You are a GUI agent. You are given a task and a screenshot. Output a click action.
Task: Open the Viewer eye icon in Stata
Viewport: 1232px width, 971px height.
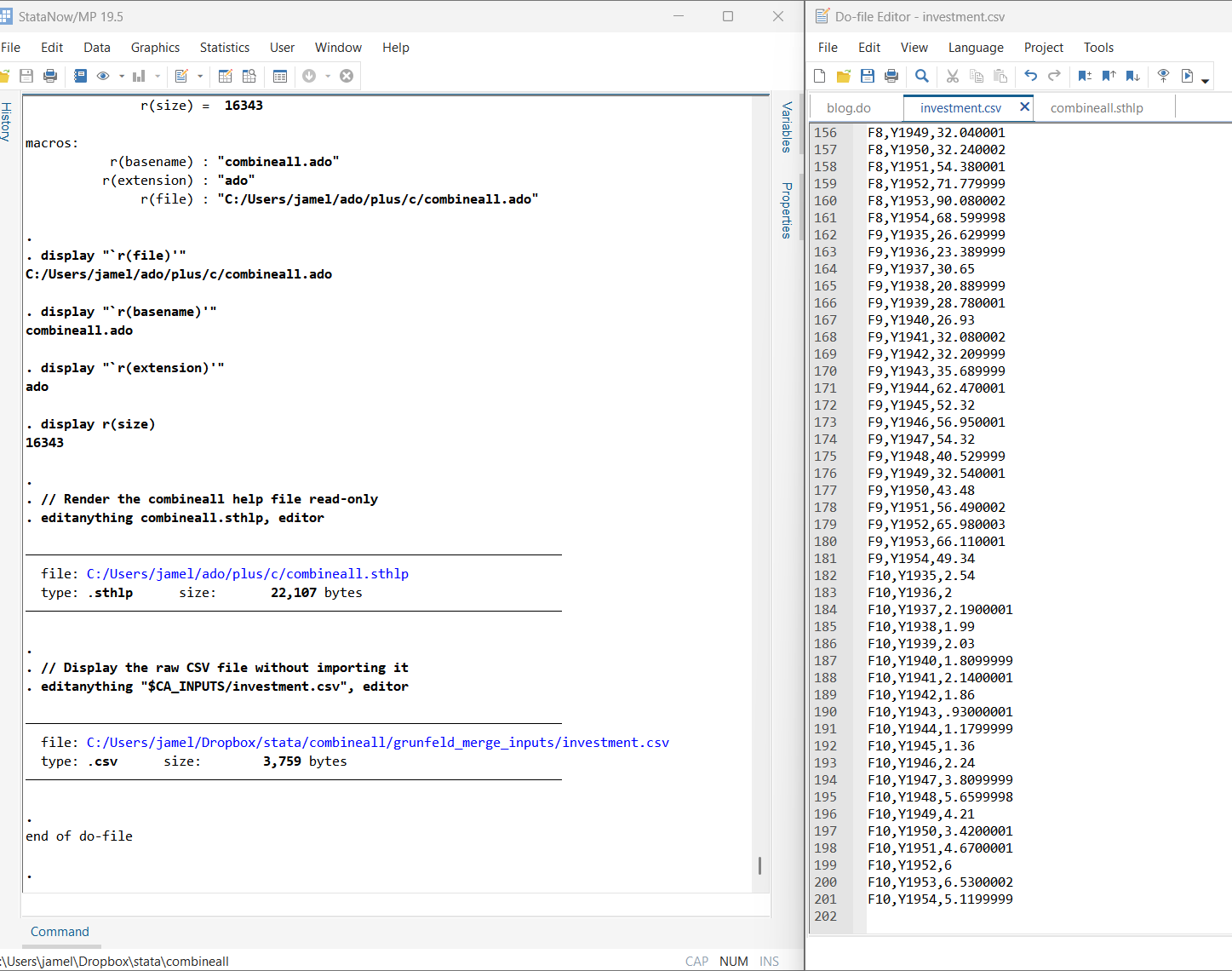103,76
